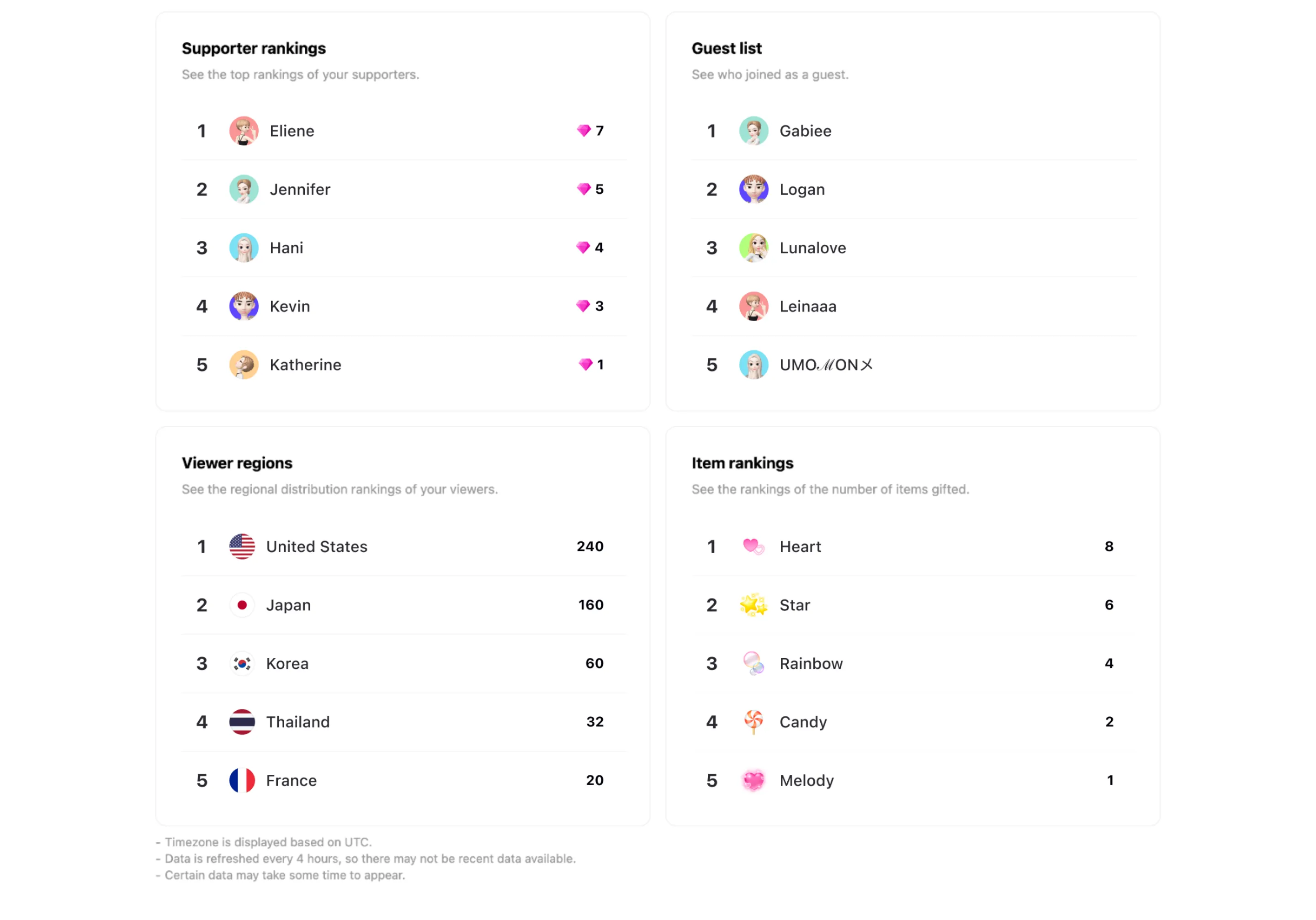Click the gem icon next to Eliene's score

pos(584,131)
